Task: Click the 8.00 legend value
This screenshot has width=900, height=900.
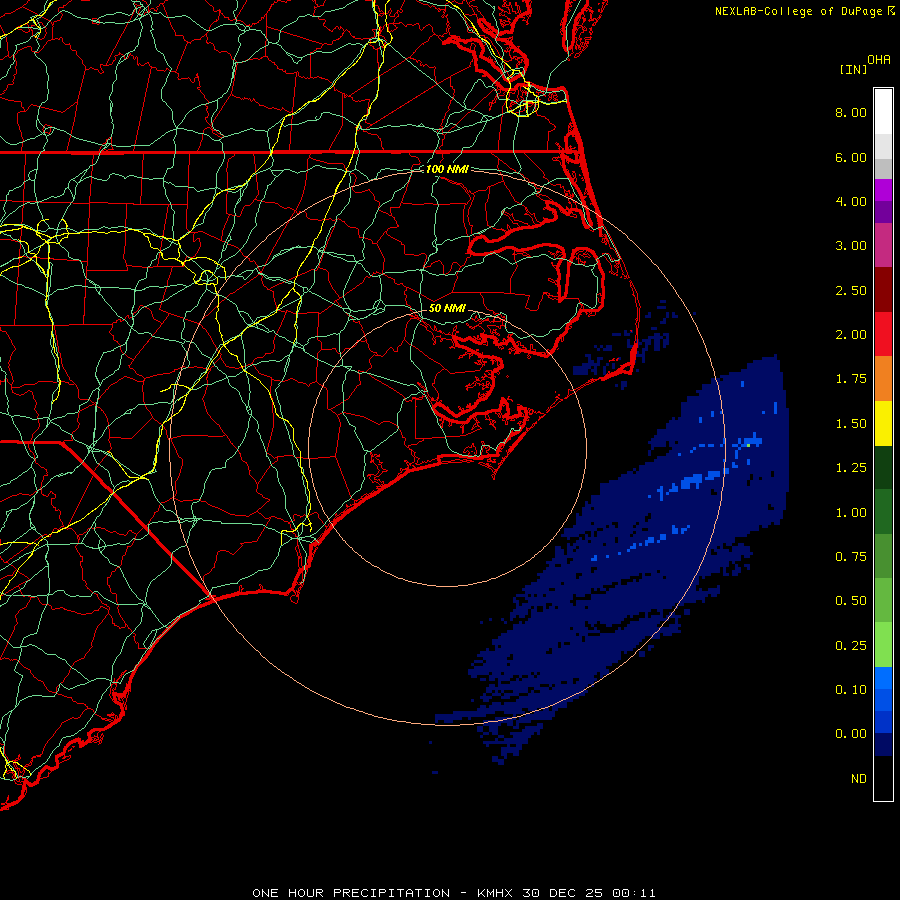Action: click(851, 112)
